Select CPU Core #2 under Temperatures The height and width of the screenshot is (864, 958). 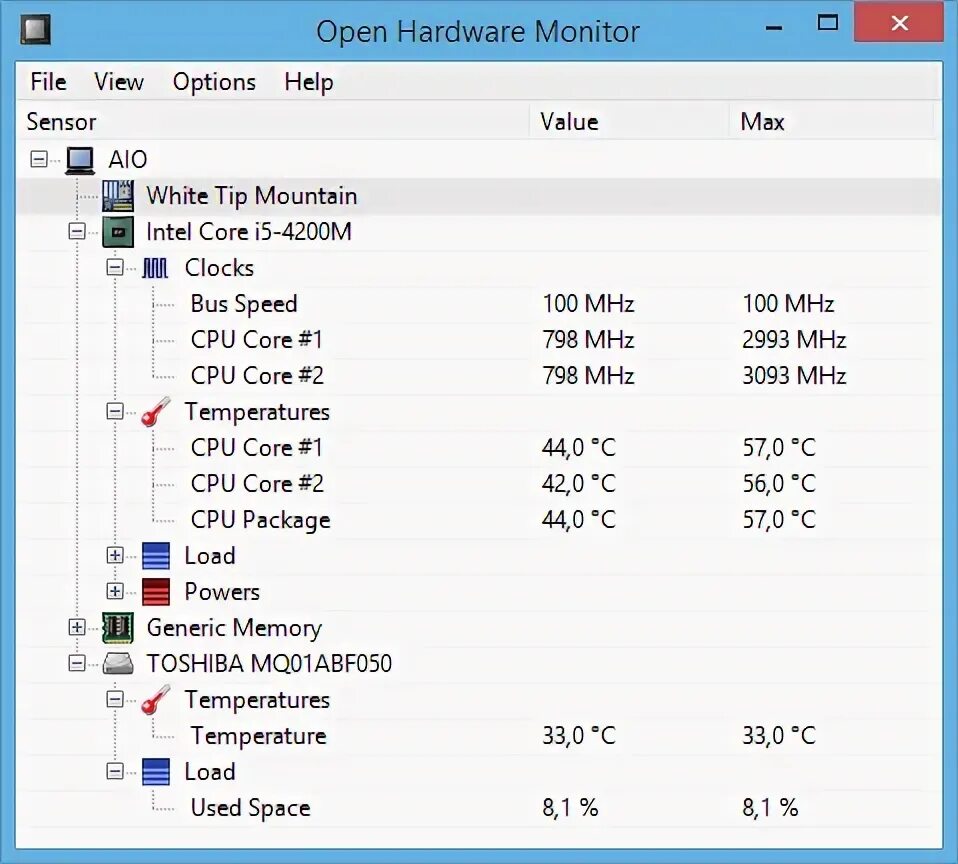(x=478, y=484)
